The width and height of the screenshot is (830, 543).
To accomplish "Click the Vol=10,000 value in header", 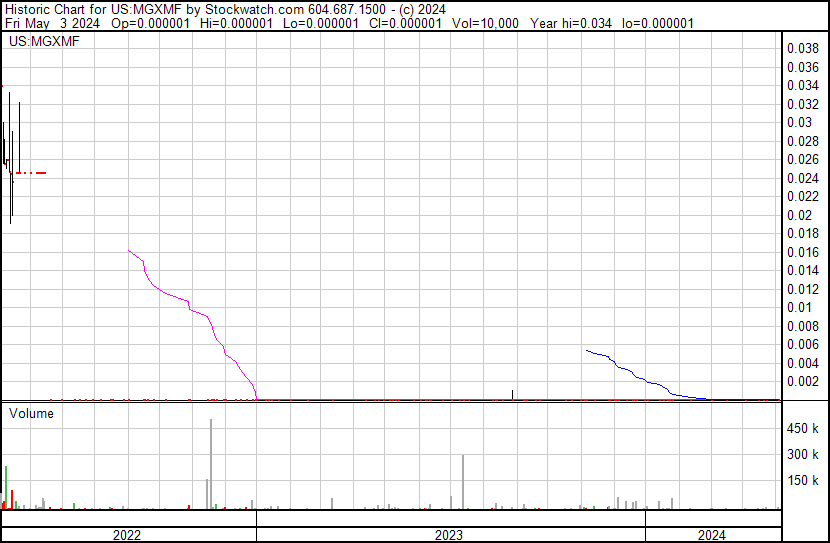I will point(485,23).
